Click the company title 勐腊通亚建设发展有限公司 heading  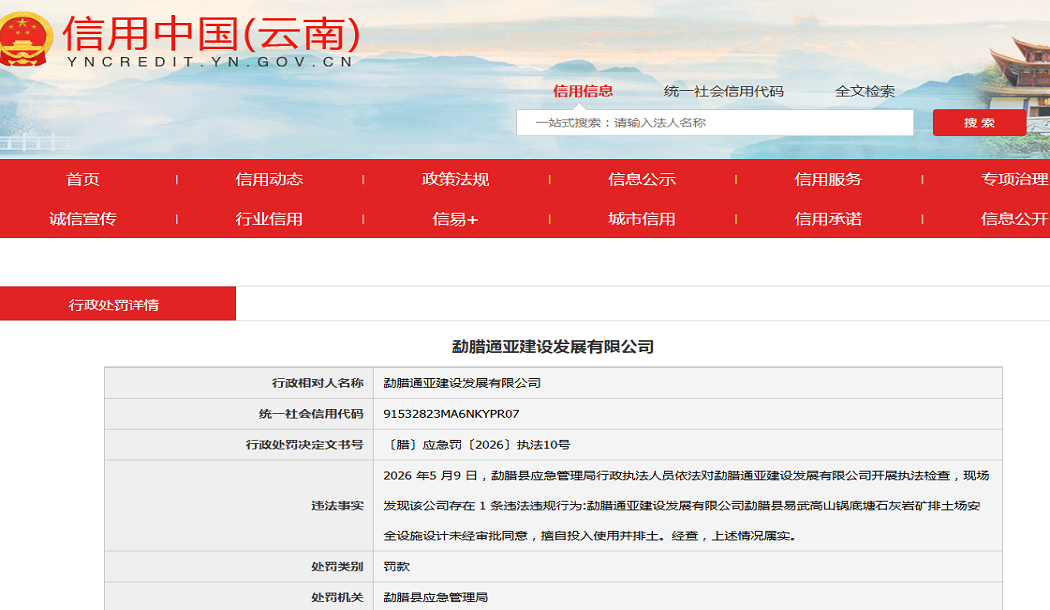pos(552,347)
